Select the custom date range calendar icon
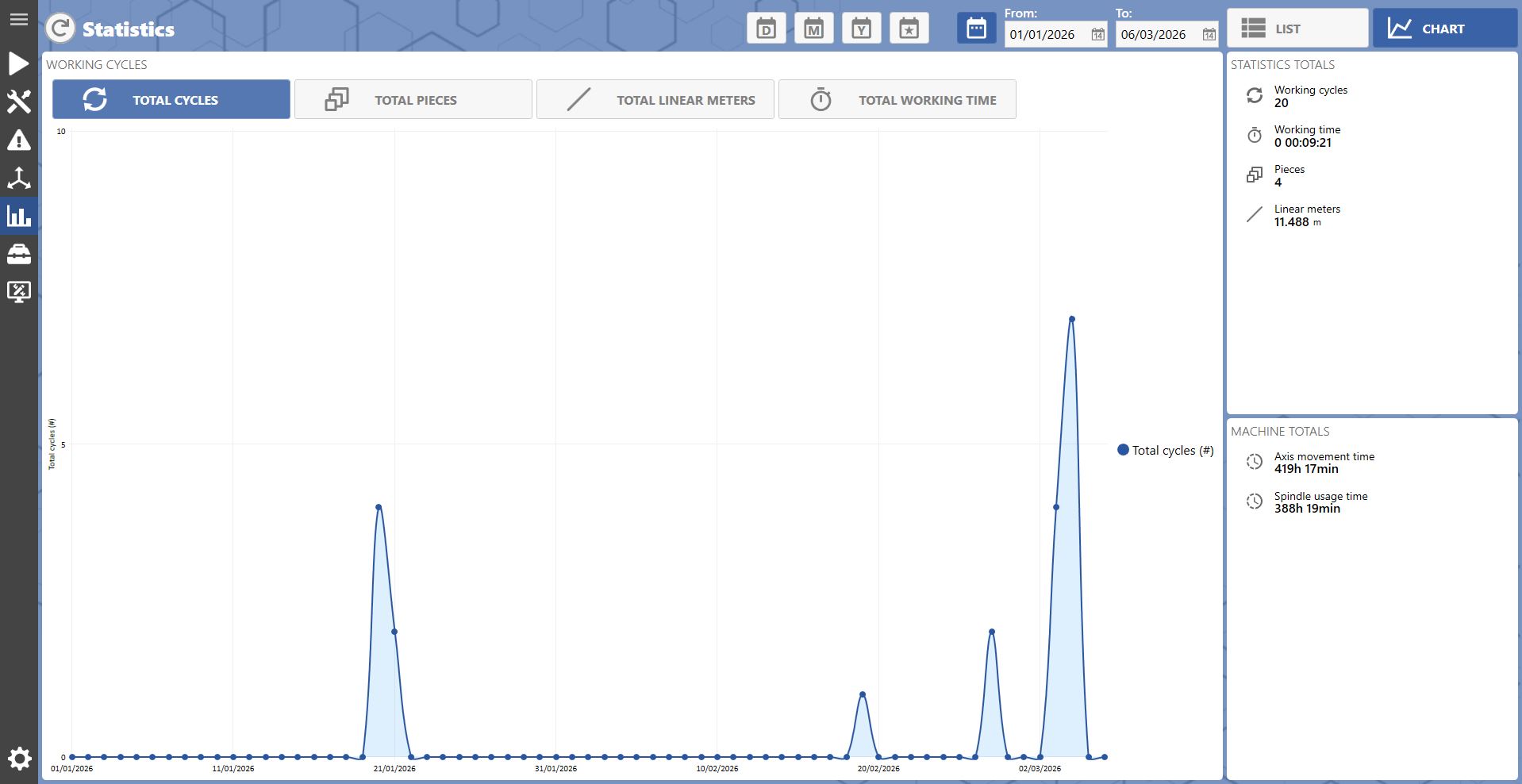 click(x=976, y=29)
